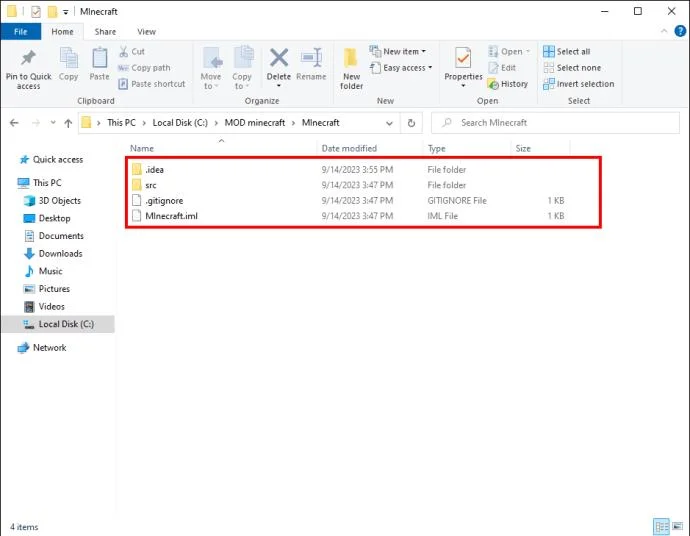Click Edit in the Open group

502,68
